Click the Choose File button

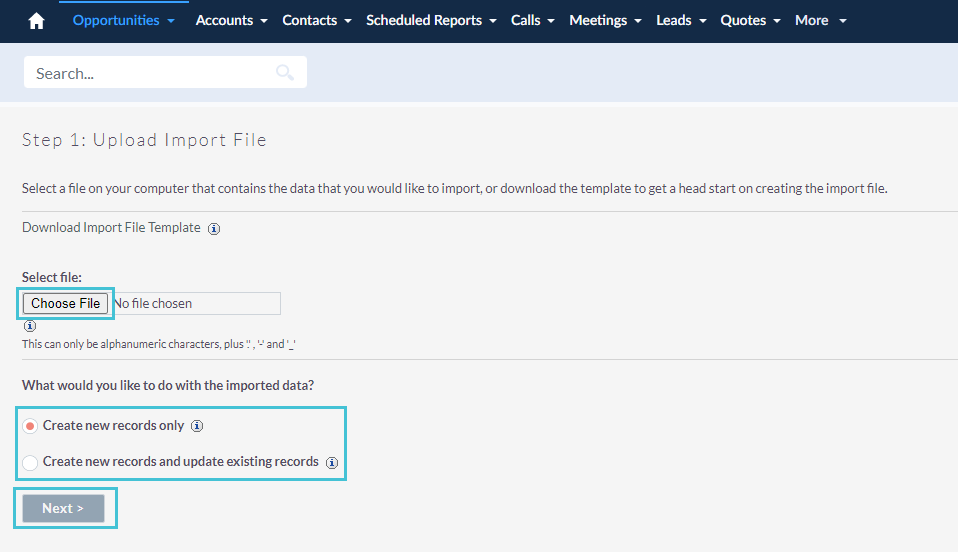[65, 303]
